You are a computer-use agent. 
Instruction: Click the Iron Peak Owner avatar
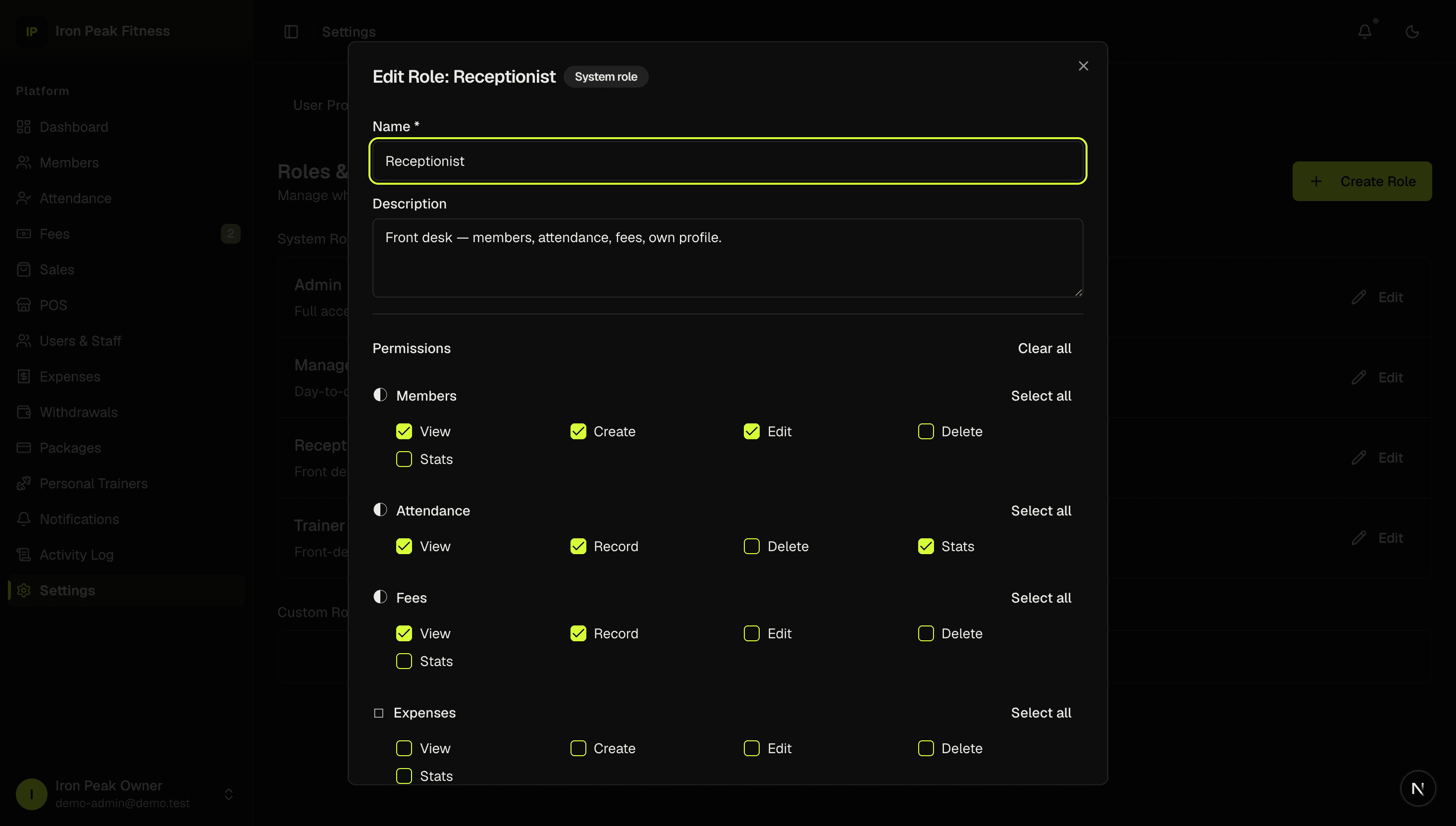coord(31,794)
